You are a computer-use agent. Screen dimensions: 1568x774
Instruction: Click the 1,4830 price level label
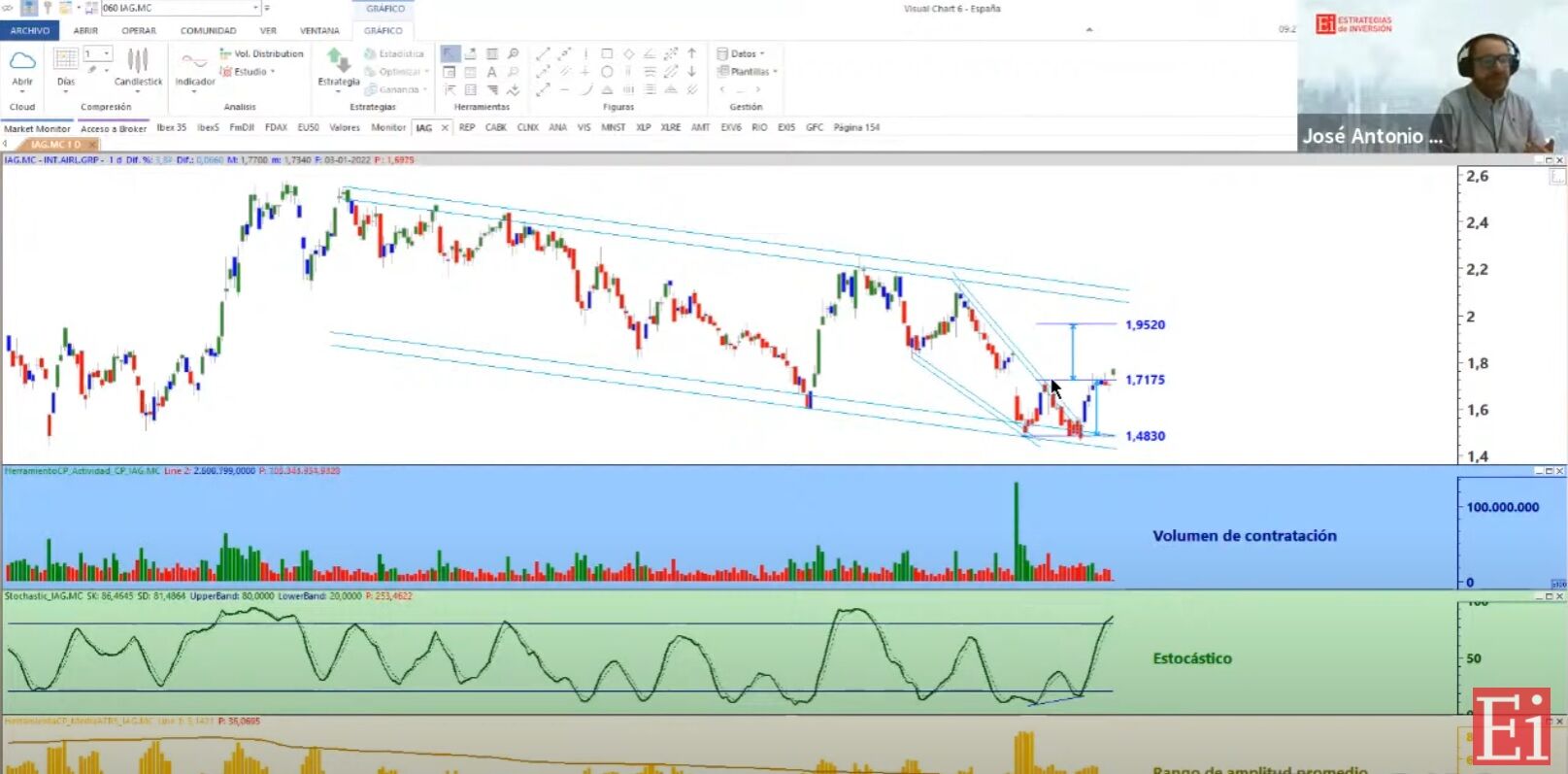point(1145,436)
